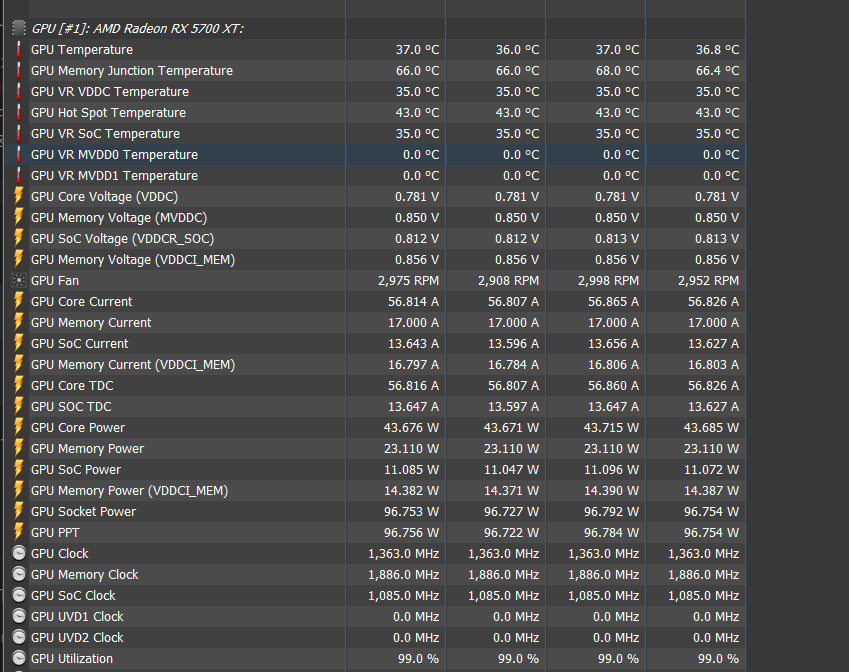Click lightning icon for GPU Socket Power
Viewport: 849px width, 672px height.
click(x=19, y=512)
